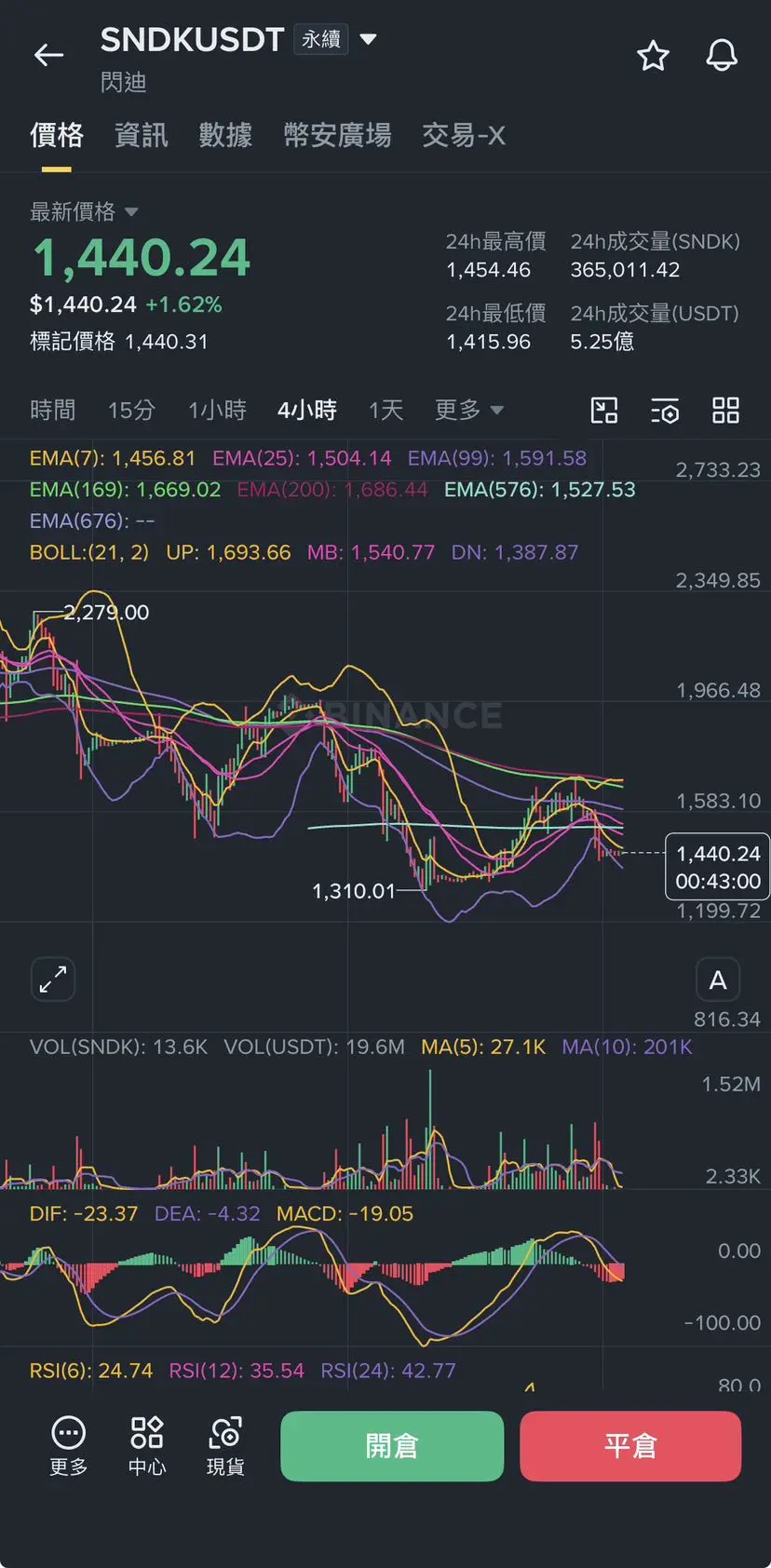Tap the RSI(6): 24.74 label
The image size is (771, 1568).
tap(91, 1371)
